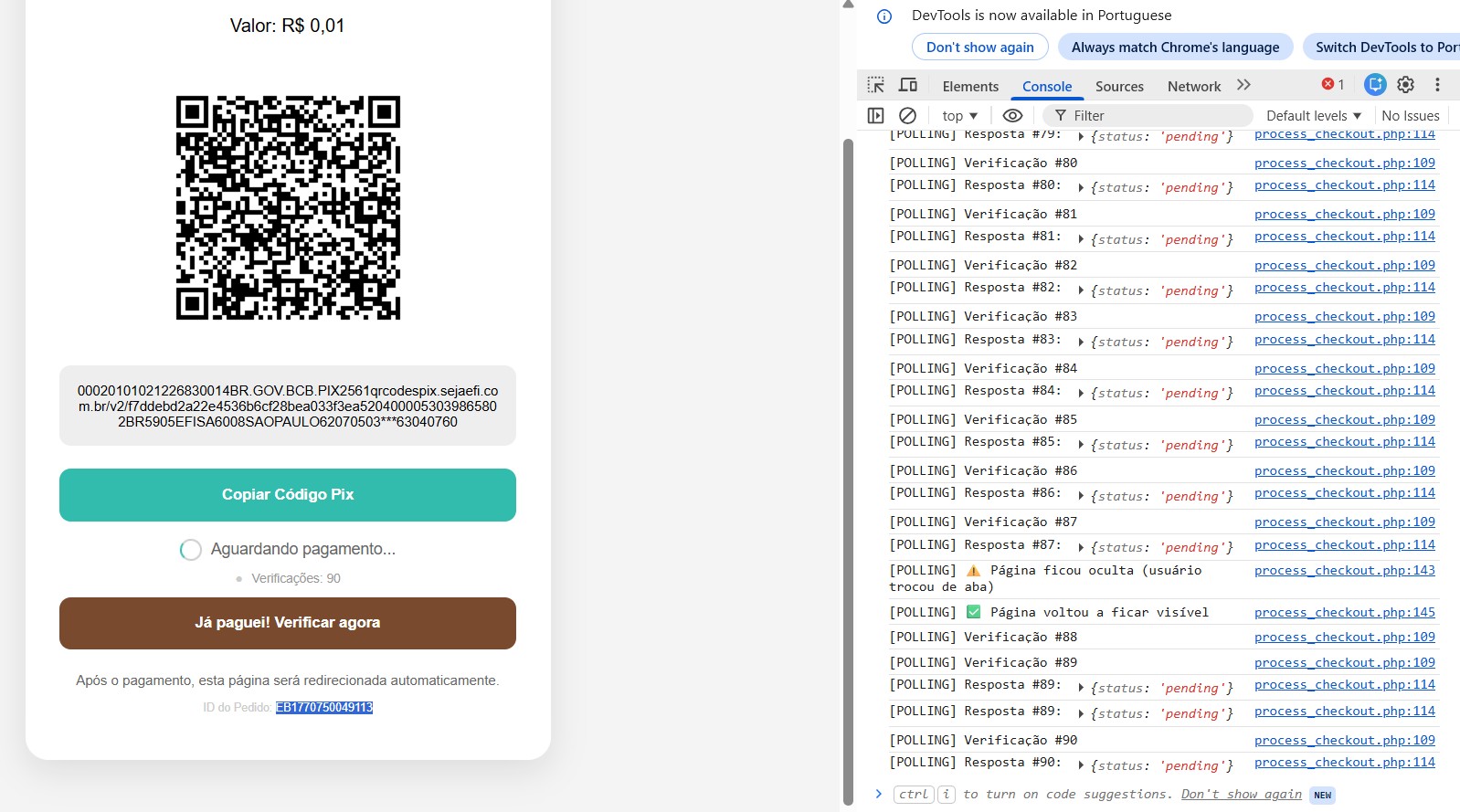
Task: Click the Copiar Código Pix button
Action: tap(288, 494)
